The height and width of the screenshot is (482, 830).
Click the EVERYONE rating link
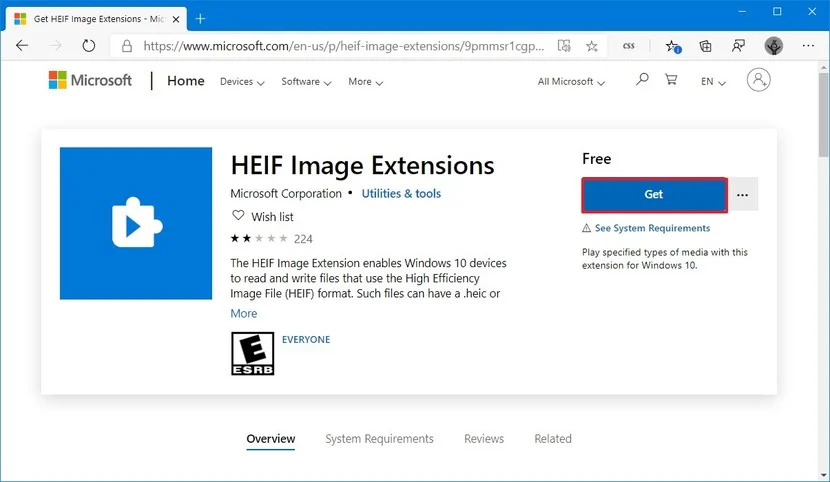pos(306,340)
